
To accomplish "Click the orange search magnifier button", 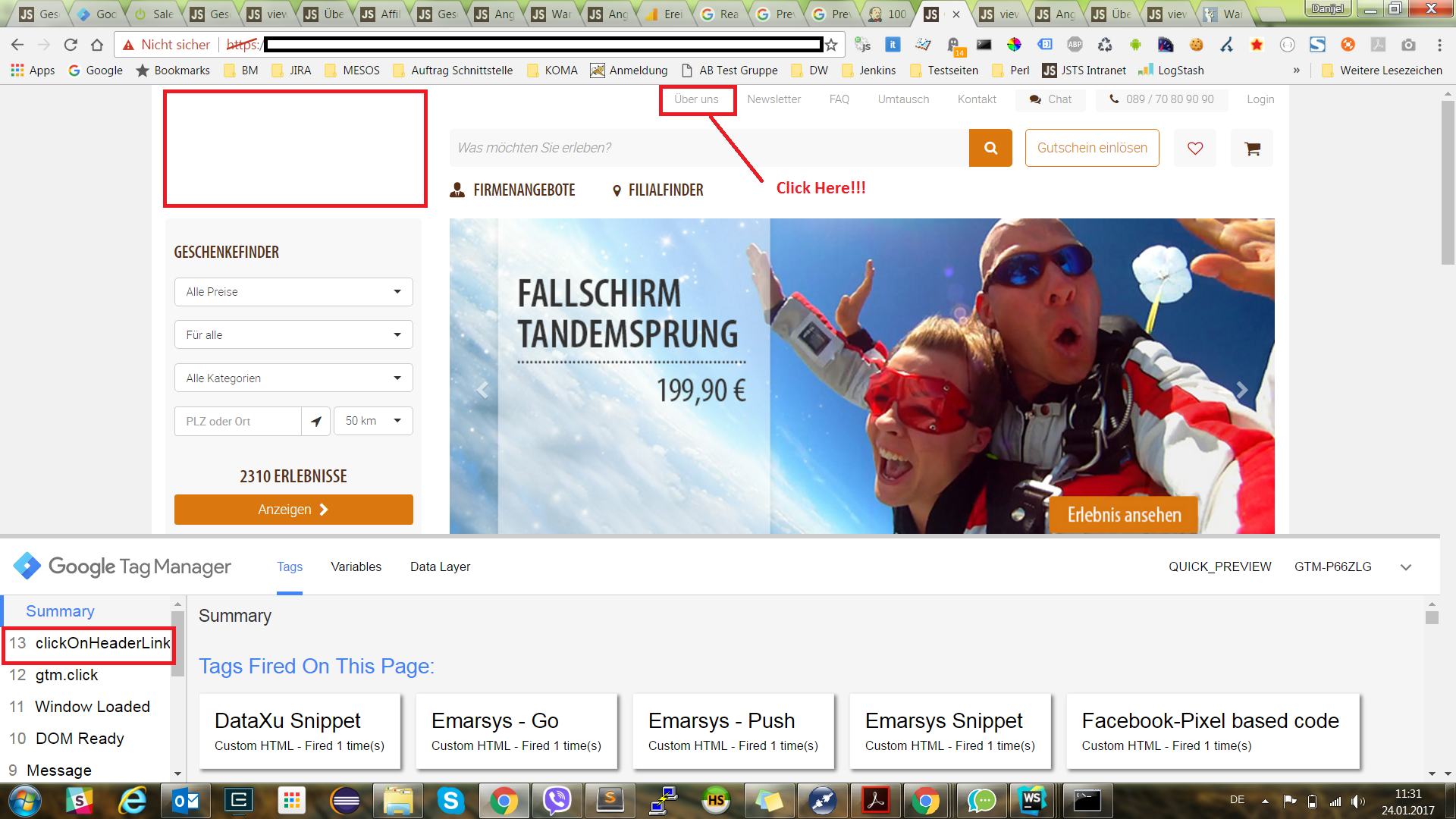I will click(990, 148).
